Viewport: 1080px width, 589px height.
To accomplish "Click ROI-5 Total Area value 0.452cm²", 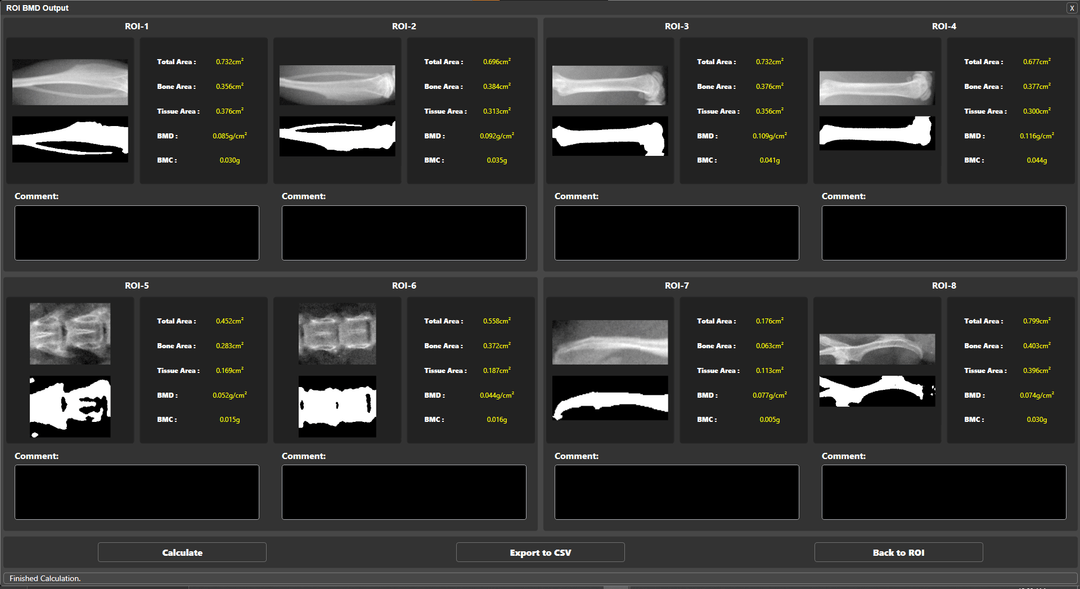I will (x=229, y=320).
